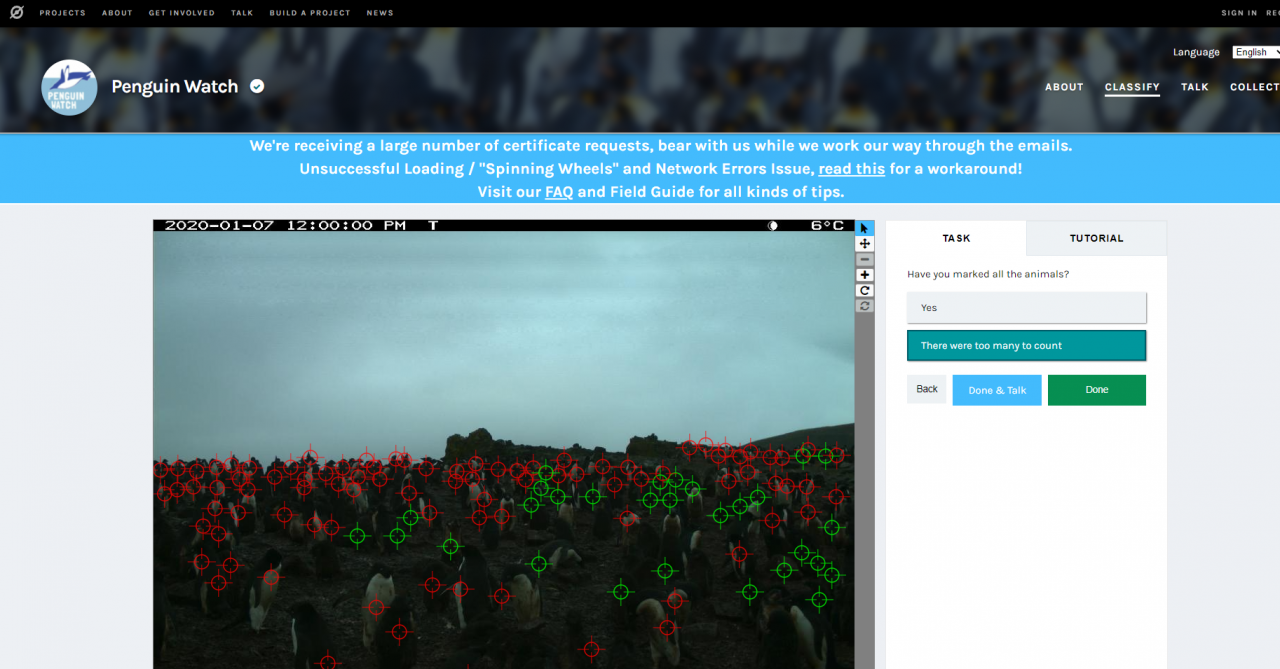
Task: Select the pan move tool
Action: click(x=865, y=244)
